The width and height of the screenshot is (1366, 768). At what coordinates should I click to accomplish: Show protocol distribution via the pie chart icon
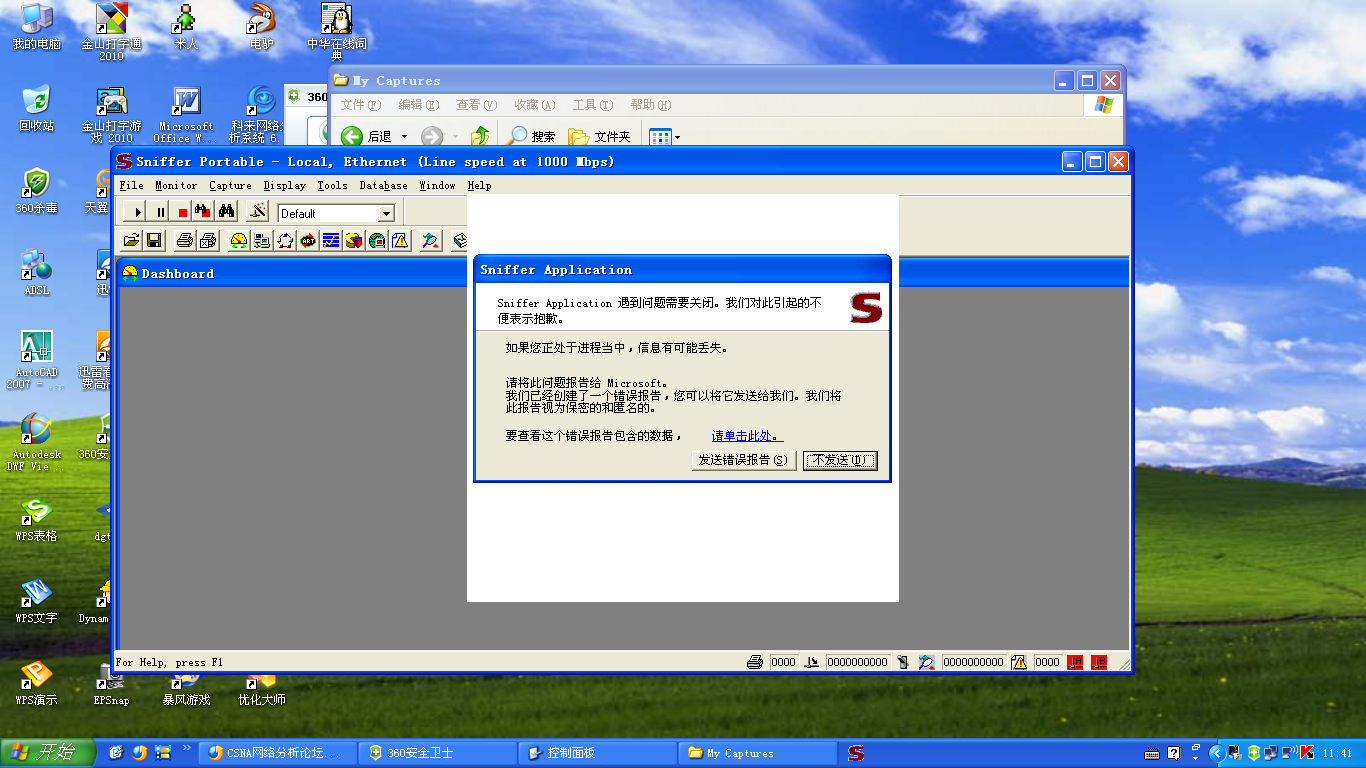point(352,240)
